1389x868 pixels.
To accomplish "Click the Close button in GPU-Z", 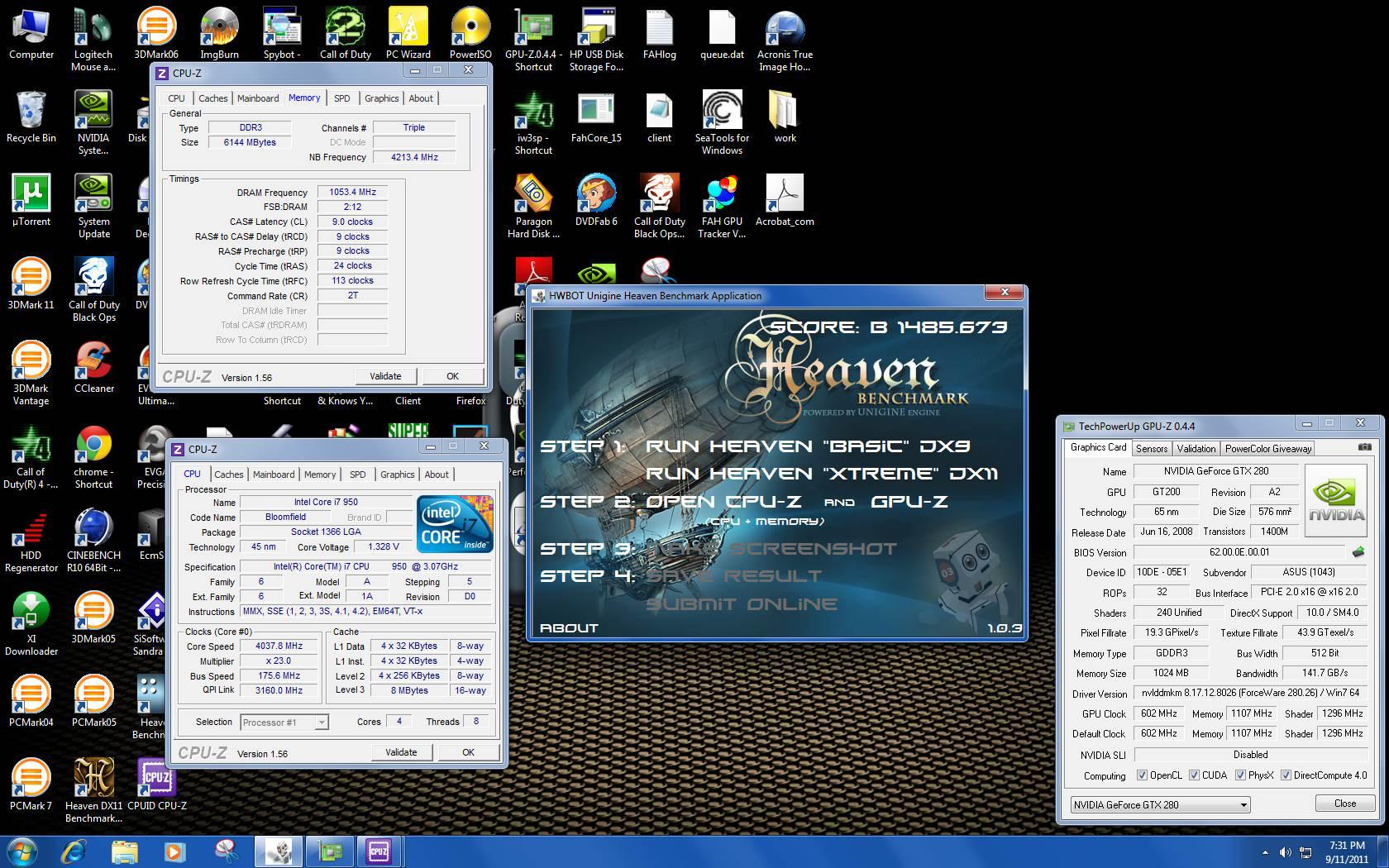I will coord(1344,804).
